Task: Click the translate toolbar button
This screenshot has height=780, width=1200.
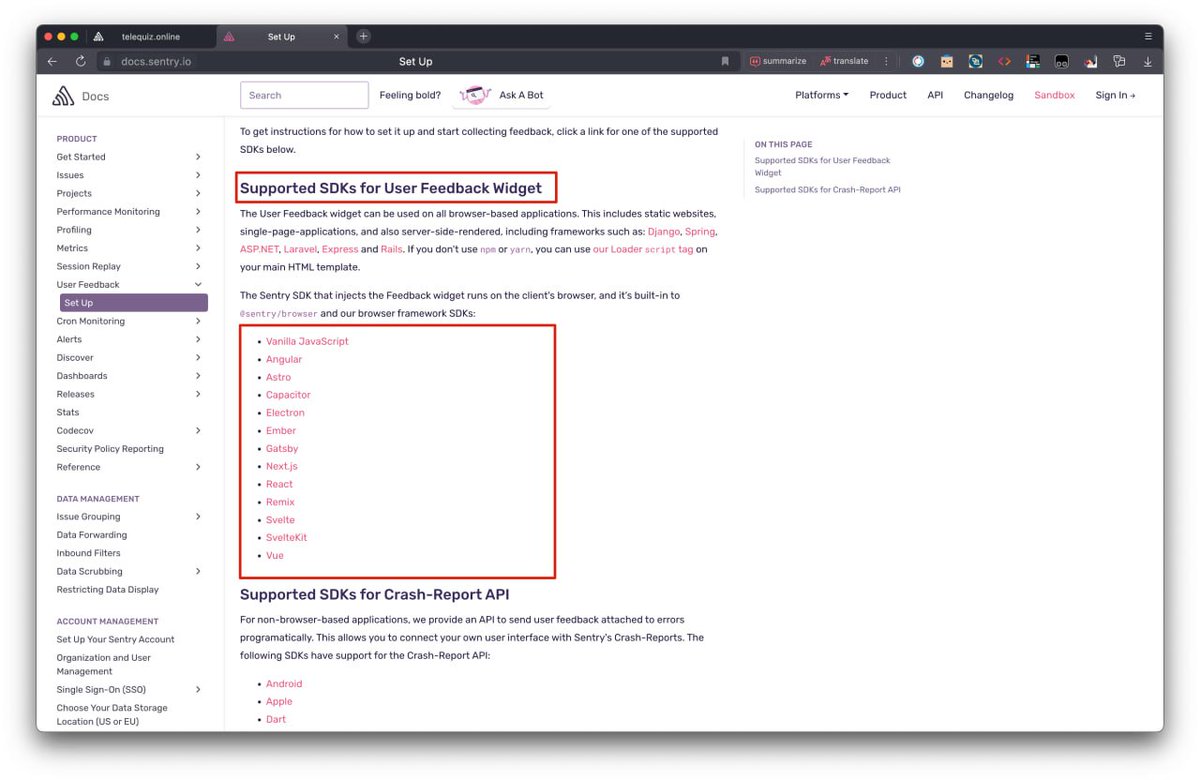Action: tap(844, 61)
